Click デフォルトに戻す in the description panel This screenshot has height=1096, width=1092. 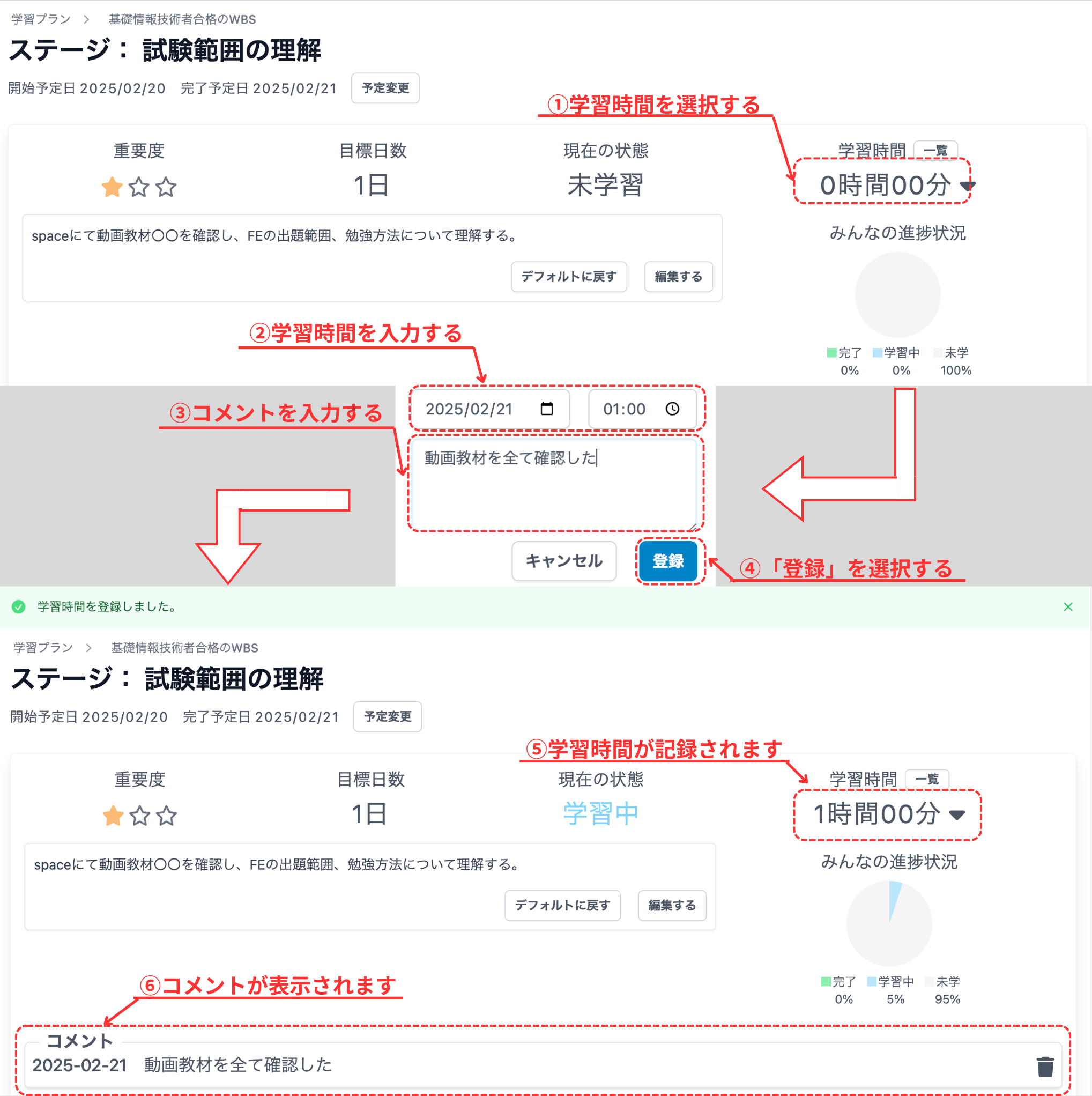pyautogui.click(x=569, y=277)
